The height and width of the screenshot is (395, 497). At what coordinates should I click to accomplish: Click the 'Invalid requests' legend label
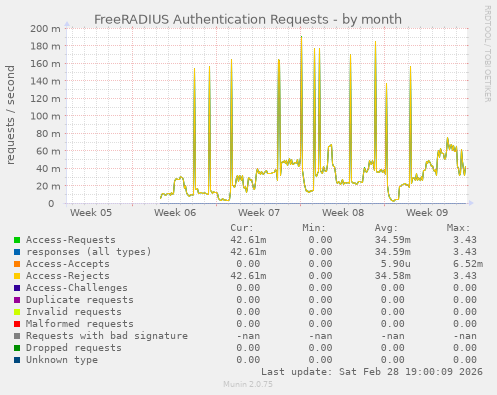pos(74,312)
